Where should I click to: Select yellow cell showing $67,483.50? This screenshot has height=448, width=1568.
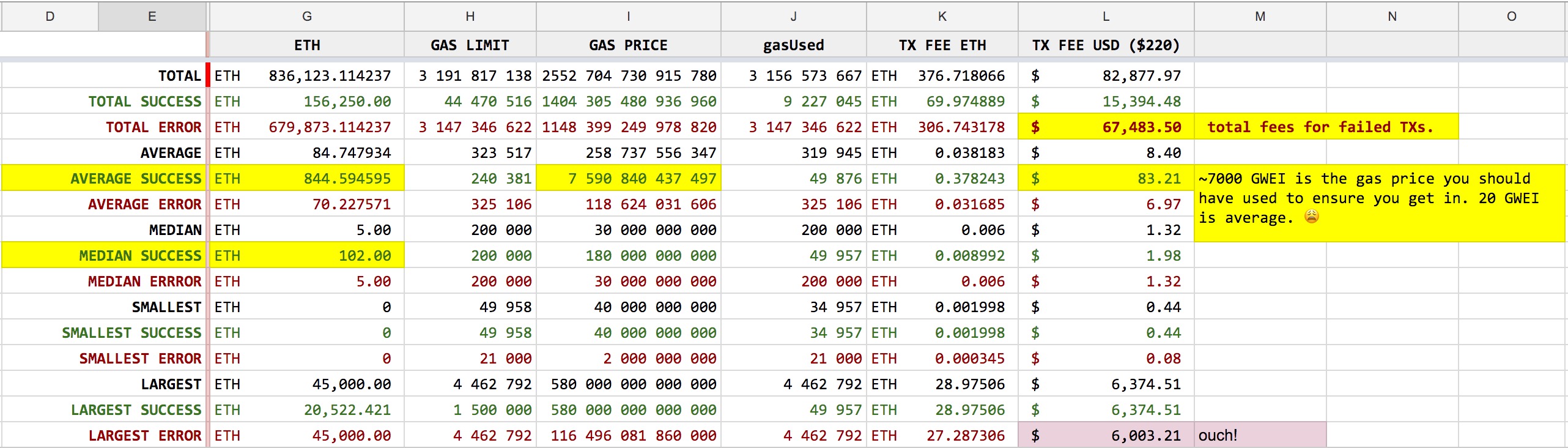click(x=1106, y=127)
